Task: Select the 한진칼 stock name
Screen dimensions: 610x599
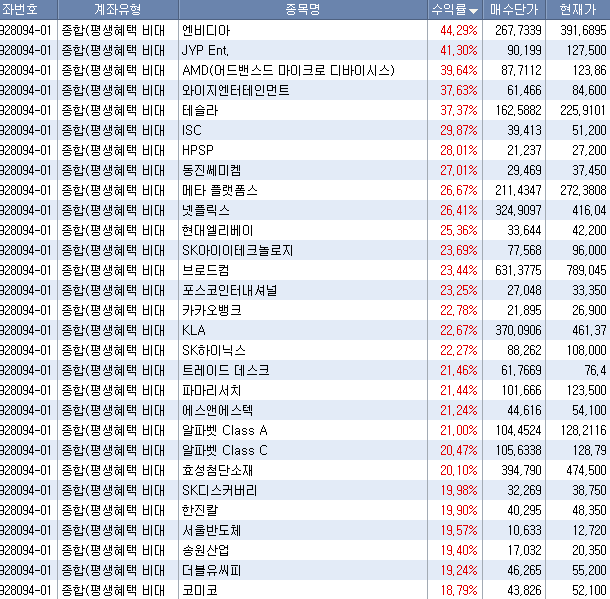Action: (x=200, y=510)
